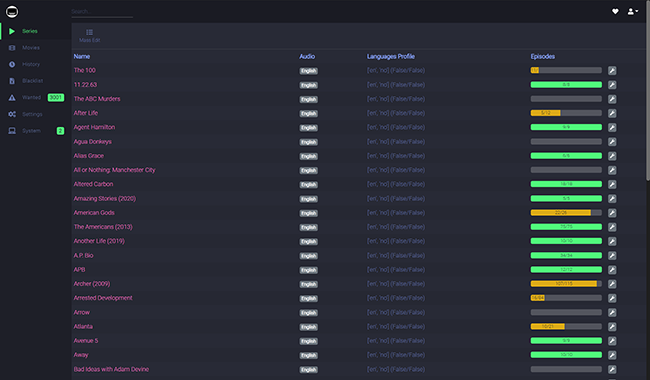Open Series in the sidebar
Screen dimensions: 650x380
[36, 31]
